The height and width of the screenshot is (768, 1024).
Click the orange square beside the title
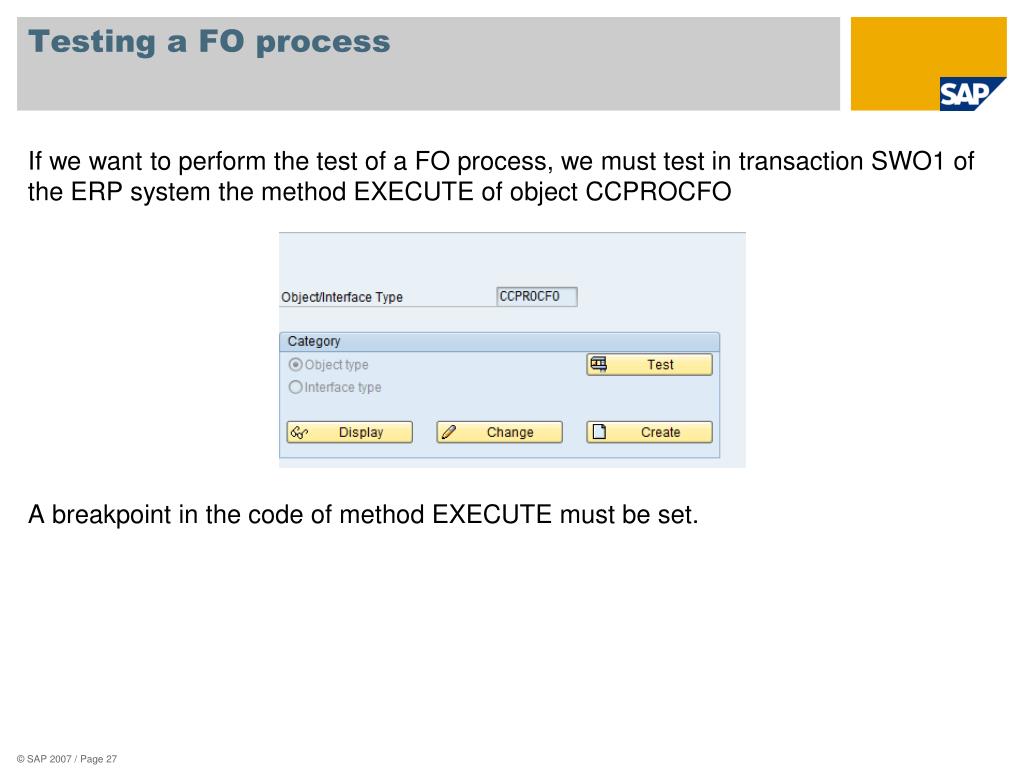928,63
